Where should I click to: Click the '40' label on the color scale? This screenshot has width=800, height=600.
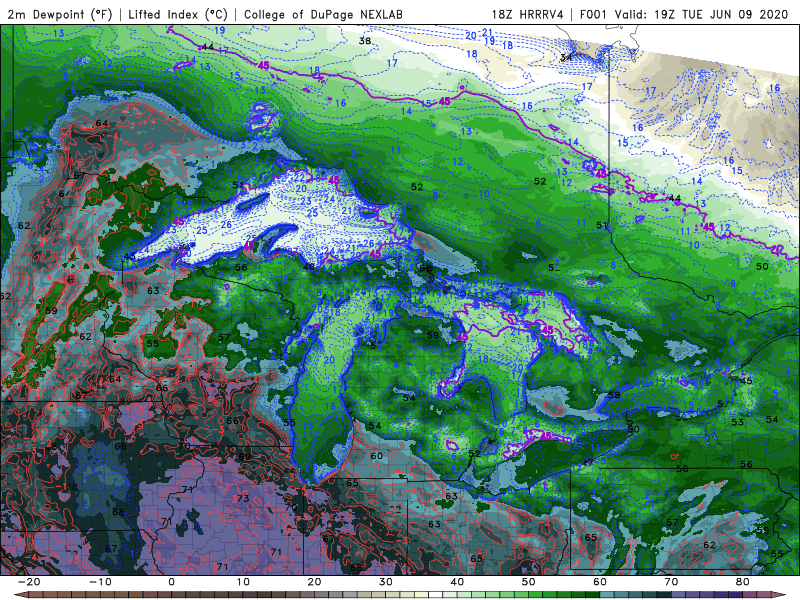click(457, 582)
